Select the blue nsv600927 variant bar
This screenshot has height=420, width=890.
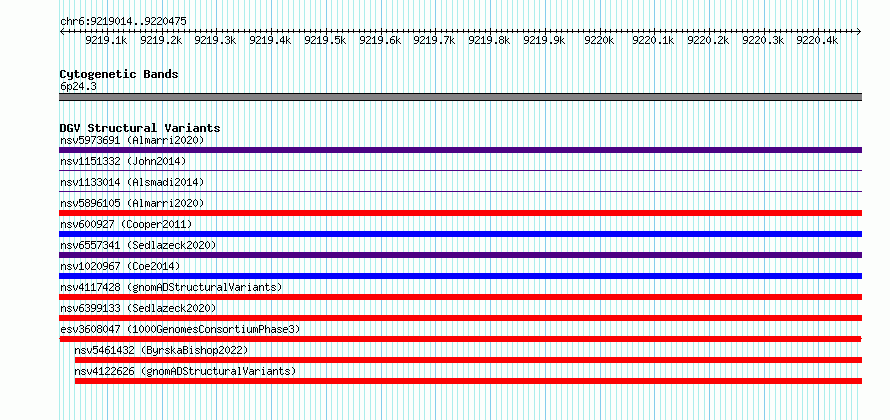coord(460,234)
